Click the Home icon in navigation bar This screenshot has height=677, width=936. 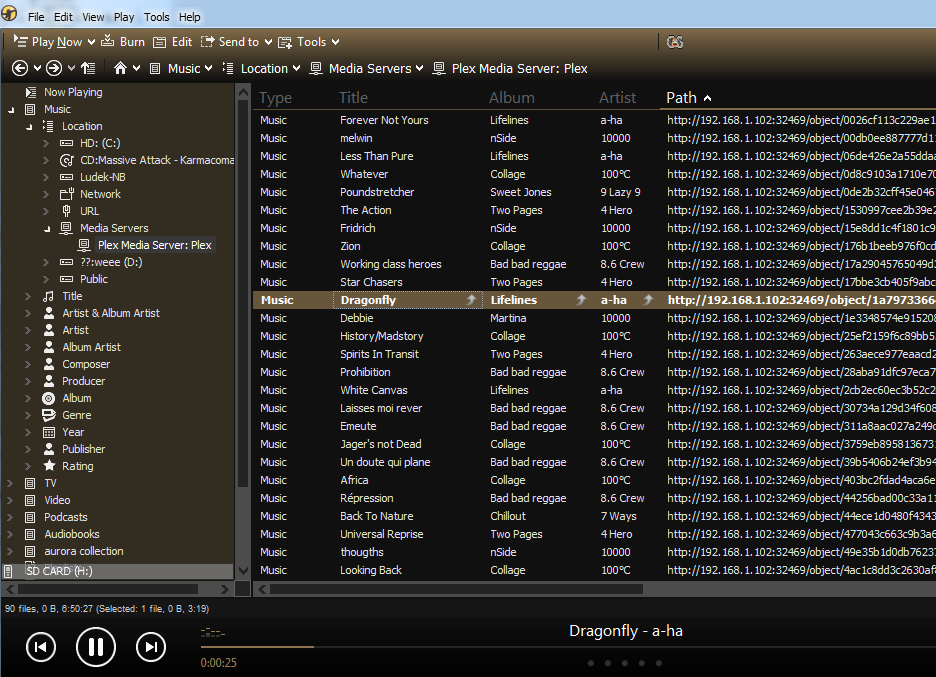coord(121,68)
